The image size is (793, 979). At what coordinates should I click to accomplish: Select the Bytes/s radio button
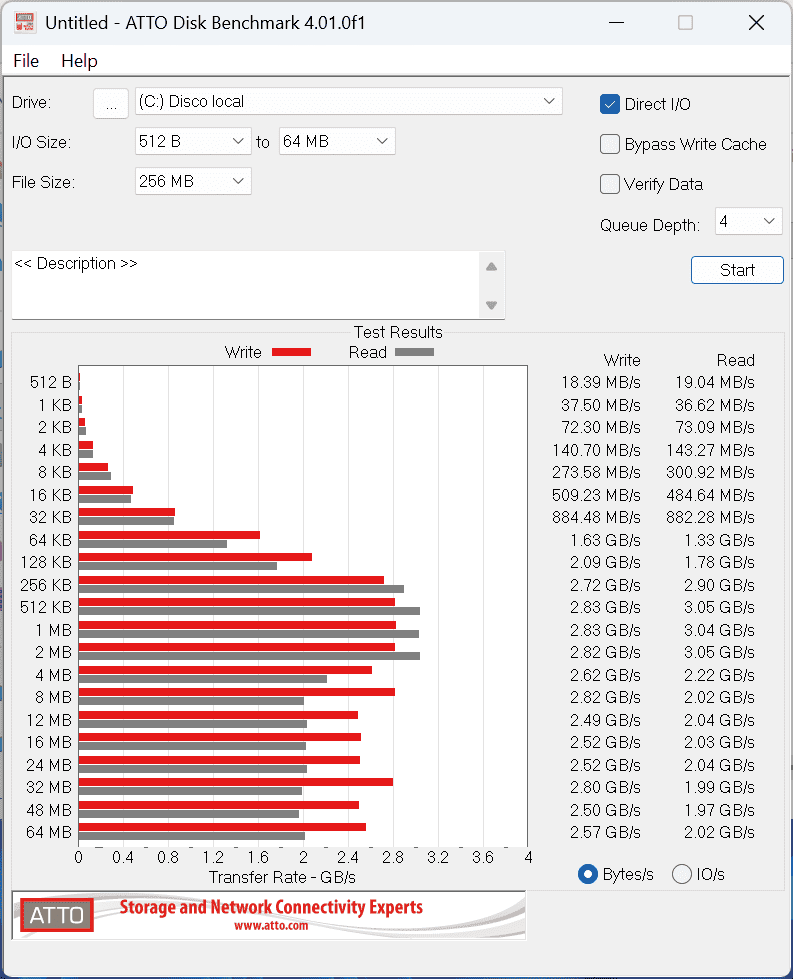(588, 874)
